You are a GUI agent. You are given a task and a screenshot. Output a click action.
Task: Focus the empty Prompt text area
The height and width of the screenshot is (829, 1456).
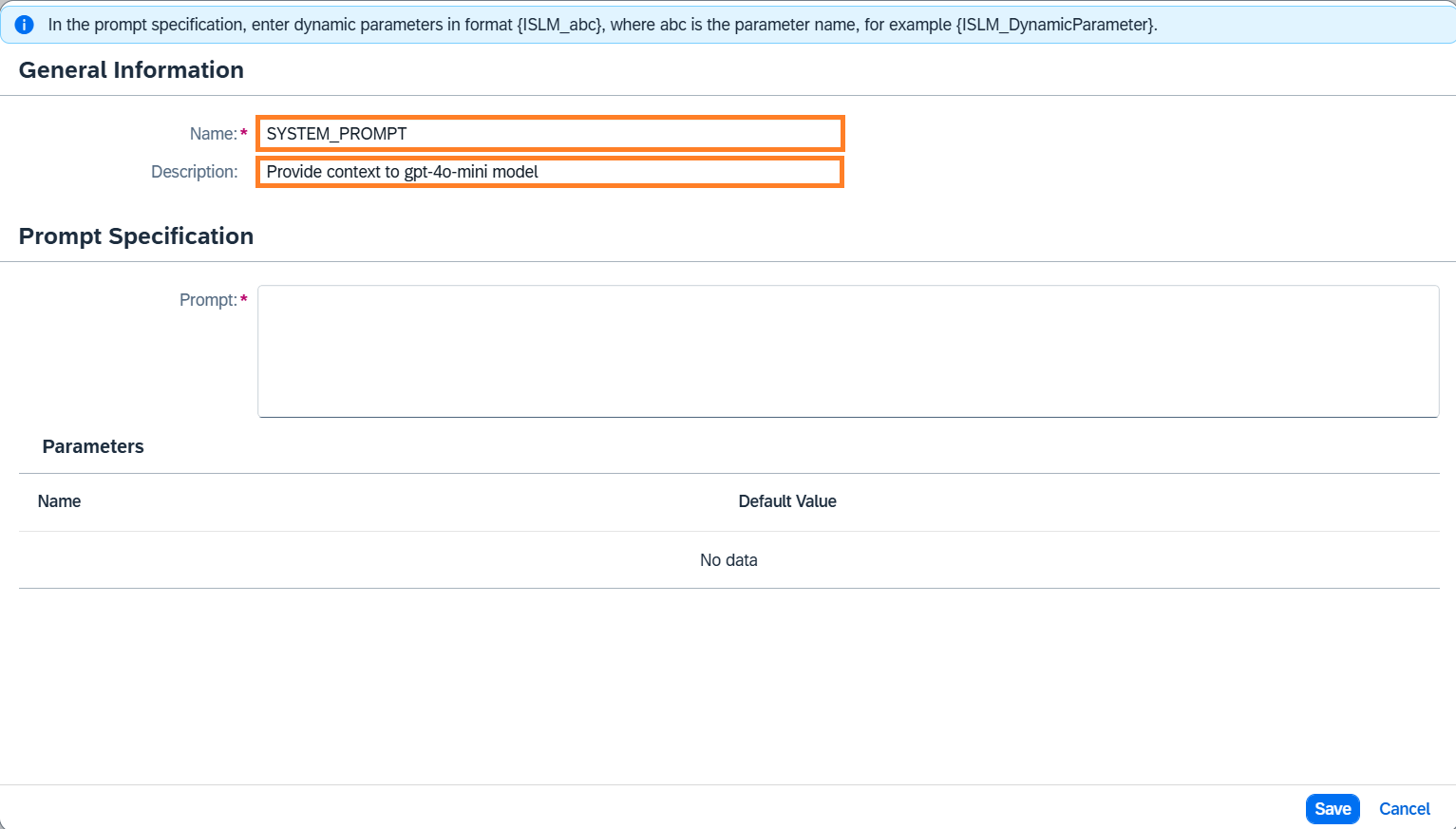pyautogui.click(x=847, y=351)
